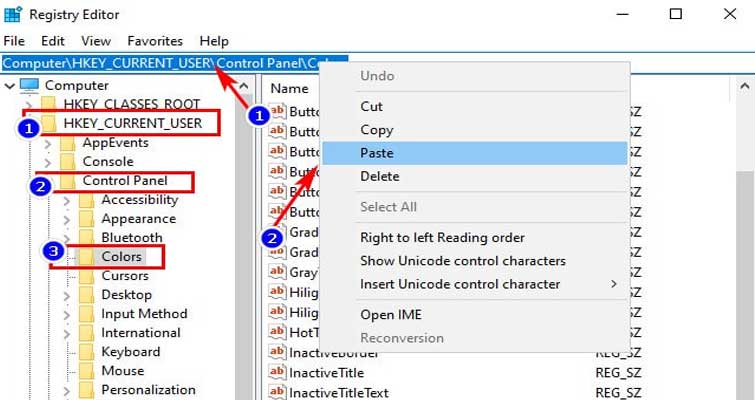Open the Favorites menu
The height and width of the screenshot is (400, 755).
(155, 41)
